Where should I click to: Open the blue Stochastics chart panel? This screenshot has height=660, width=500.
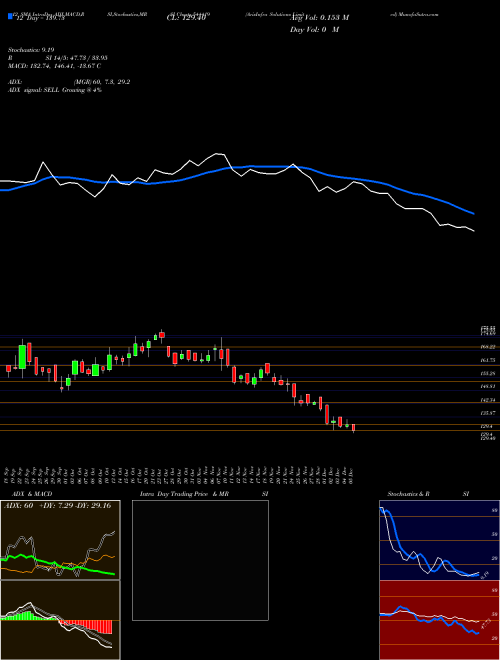pyautogui.click(x=439, y=540)
